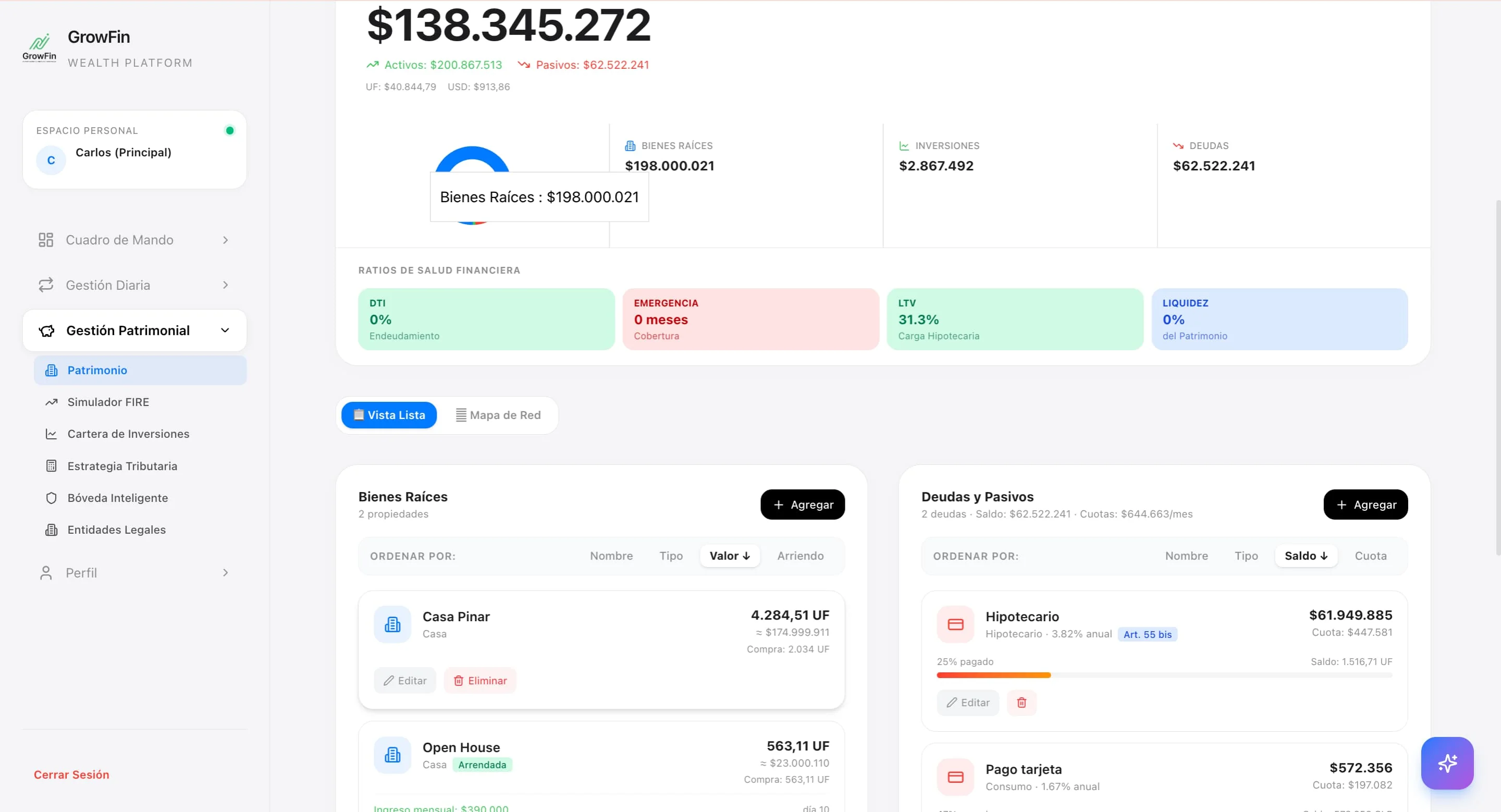Sort properties by Nombre
The image size is (1501, 812).
[x=611, y=556]
